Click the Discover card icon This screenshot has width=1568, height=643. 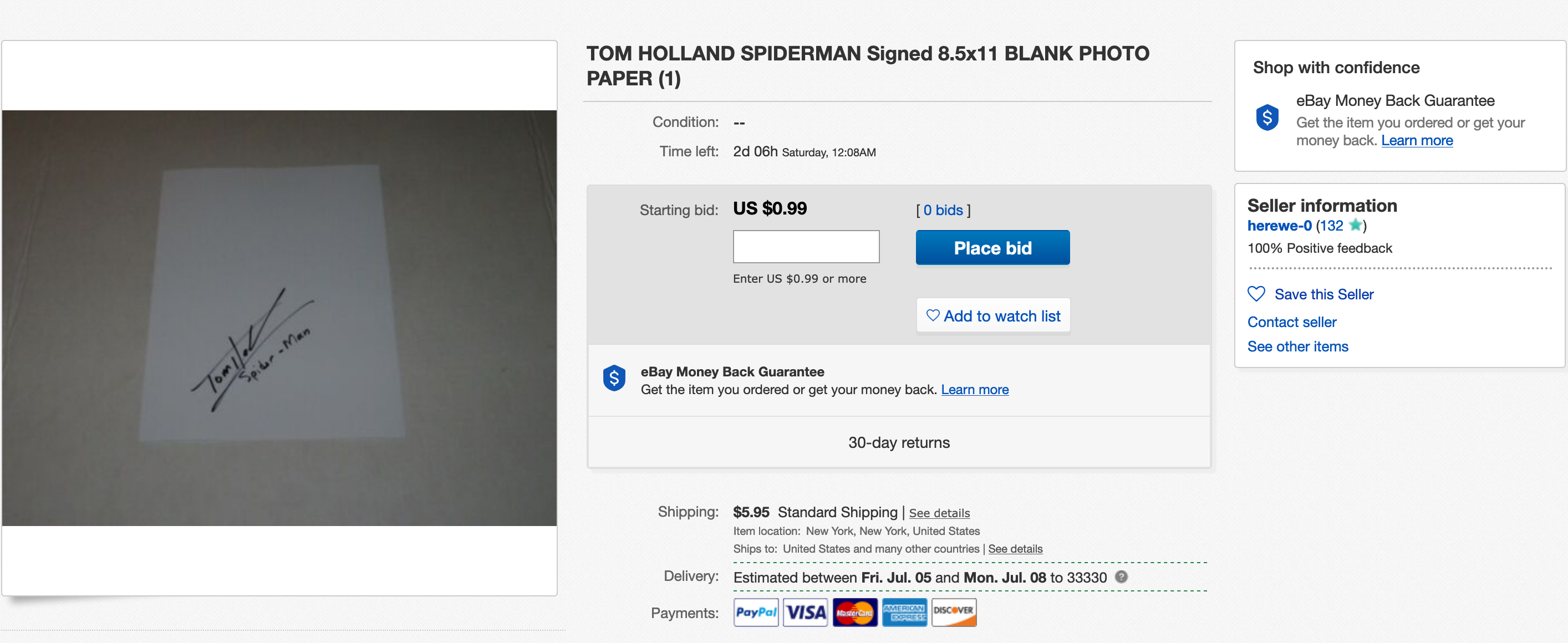[953, 612]
